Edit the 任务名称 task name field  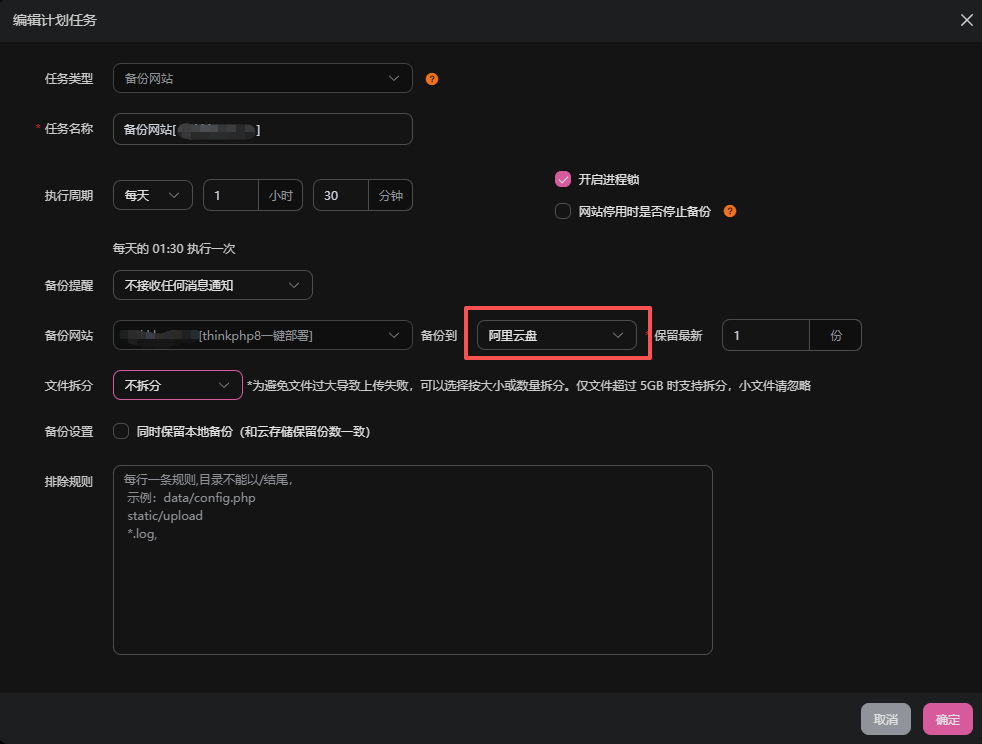(262, 129)
